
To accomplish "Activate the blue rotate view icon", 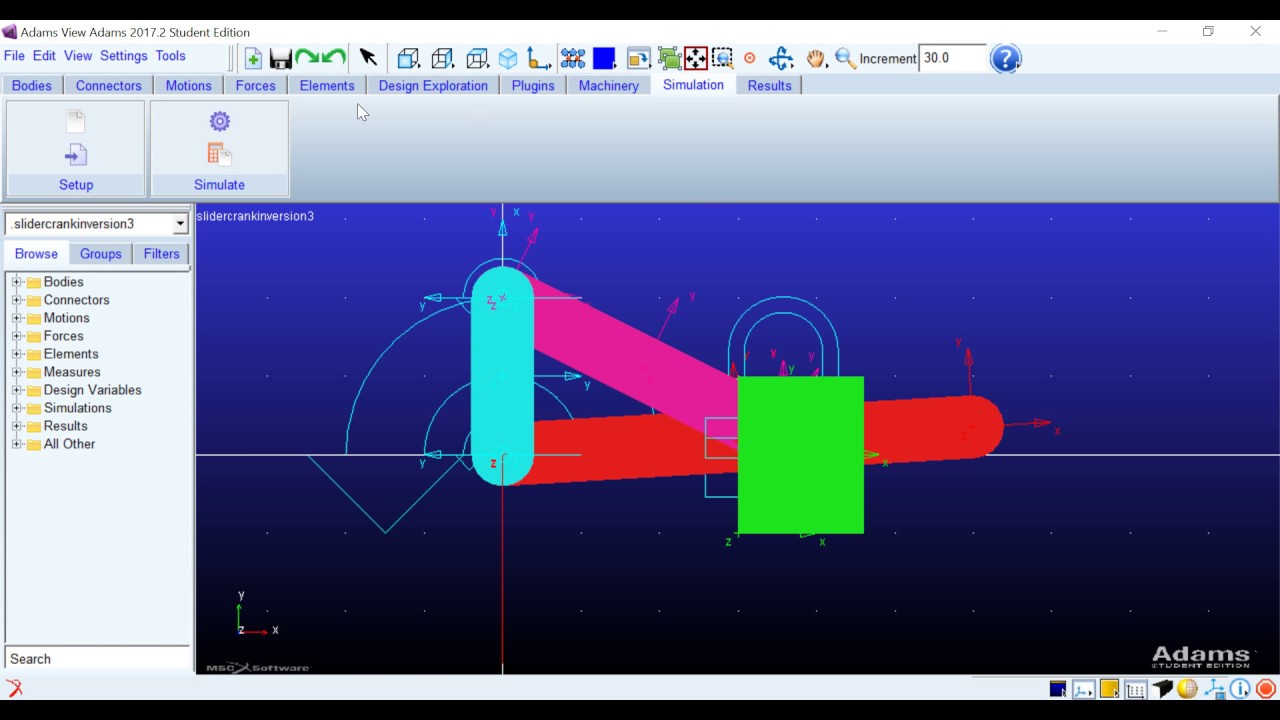I will [x=781, y=58].
